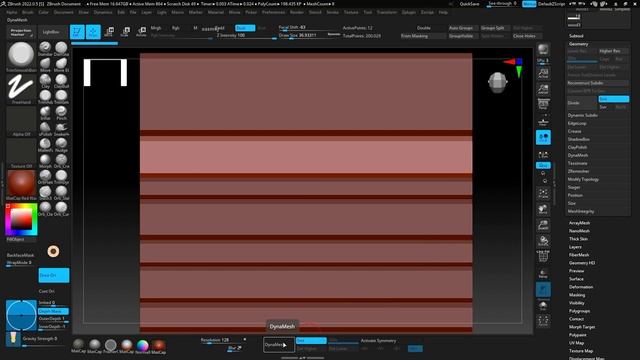This screenshot has width=640, height=360.
Task: Open the Preferences menu
Action: coord(273,12)
